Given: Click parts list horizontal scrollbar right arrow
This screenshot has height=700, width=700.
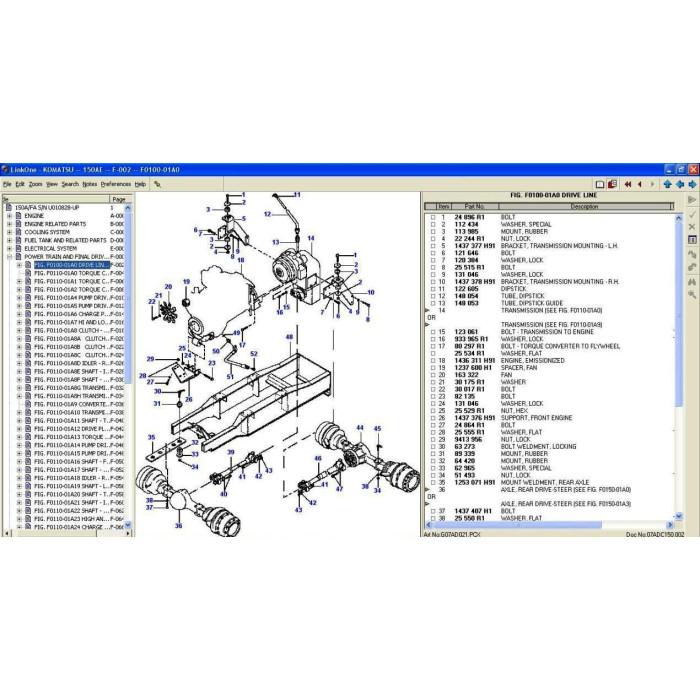Looking at the screenshot, I should click(x=670, y=525).
